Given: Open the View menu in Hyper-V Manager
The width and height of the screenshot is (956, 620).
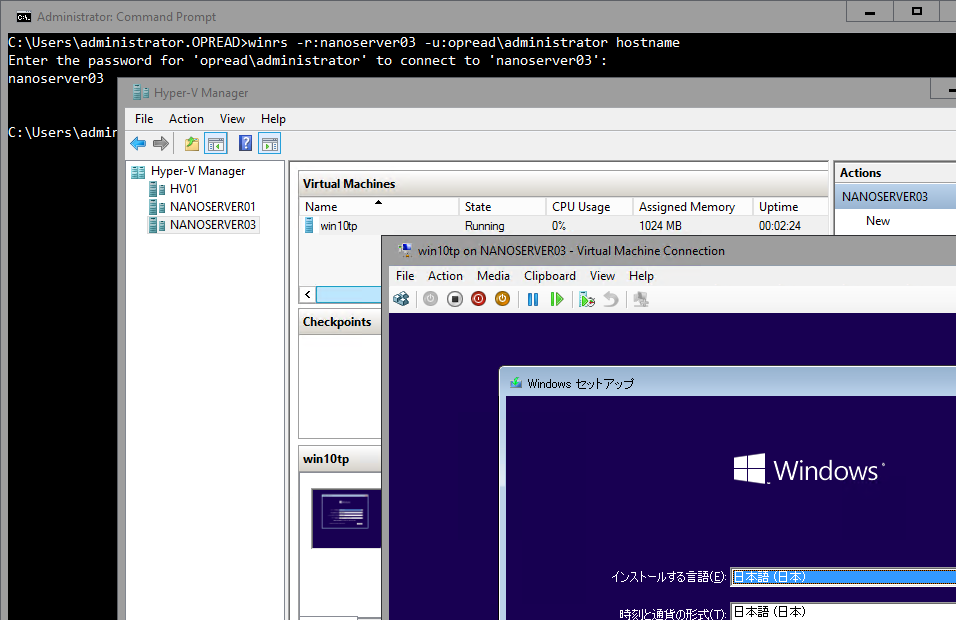Looking at the screenshot, I should tap(232, 119).
